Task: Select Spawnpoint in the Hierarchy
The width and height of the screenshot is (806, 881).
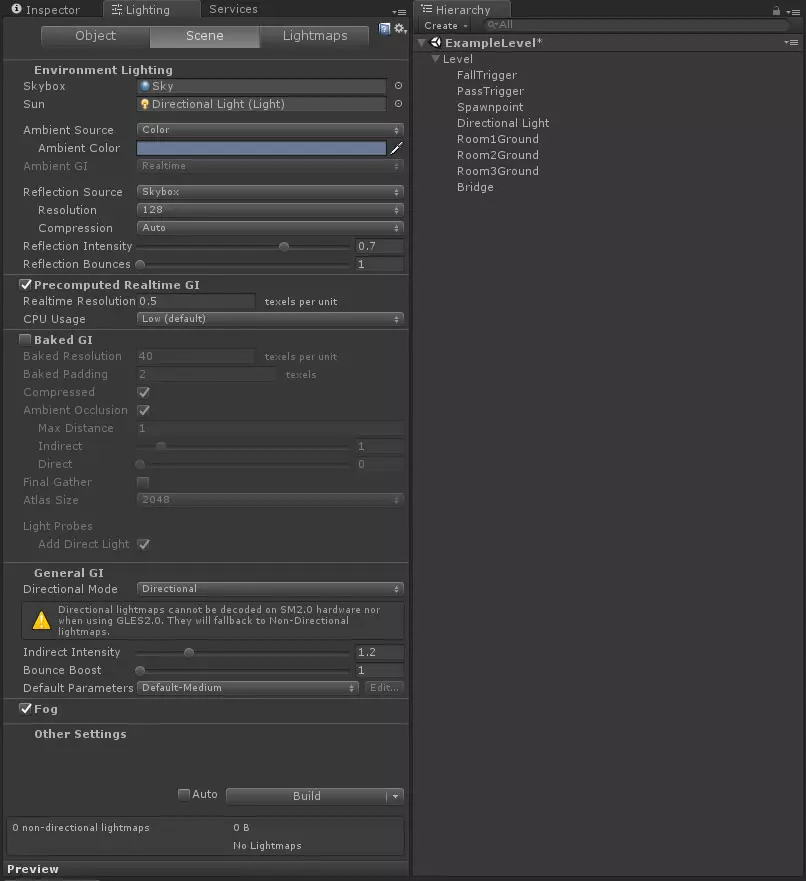Action: click(x=490, y=107)
